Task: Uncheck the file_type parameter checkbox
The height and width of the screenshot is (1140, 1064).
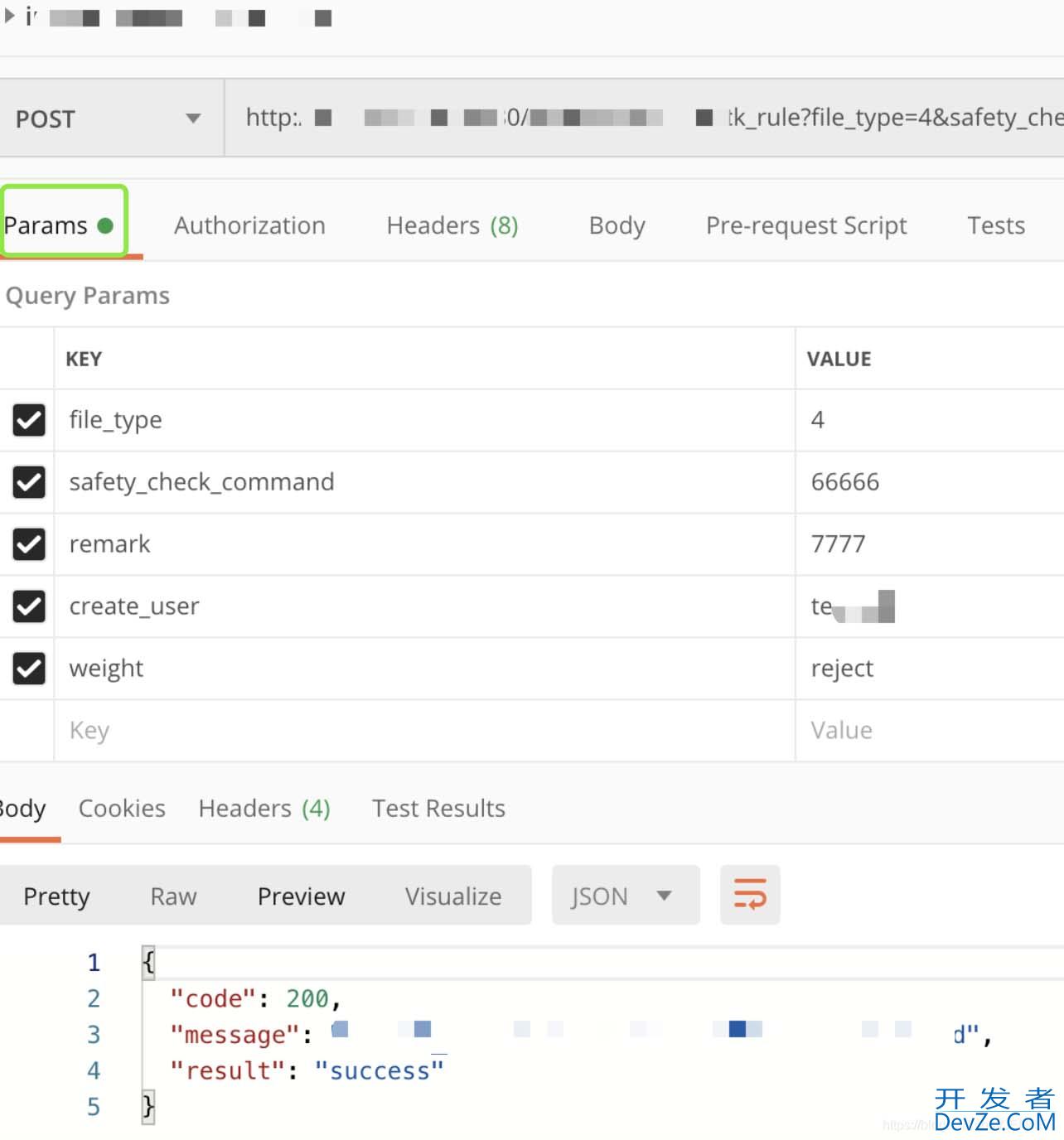Action: (29, 420)
